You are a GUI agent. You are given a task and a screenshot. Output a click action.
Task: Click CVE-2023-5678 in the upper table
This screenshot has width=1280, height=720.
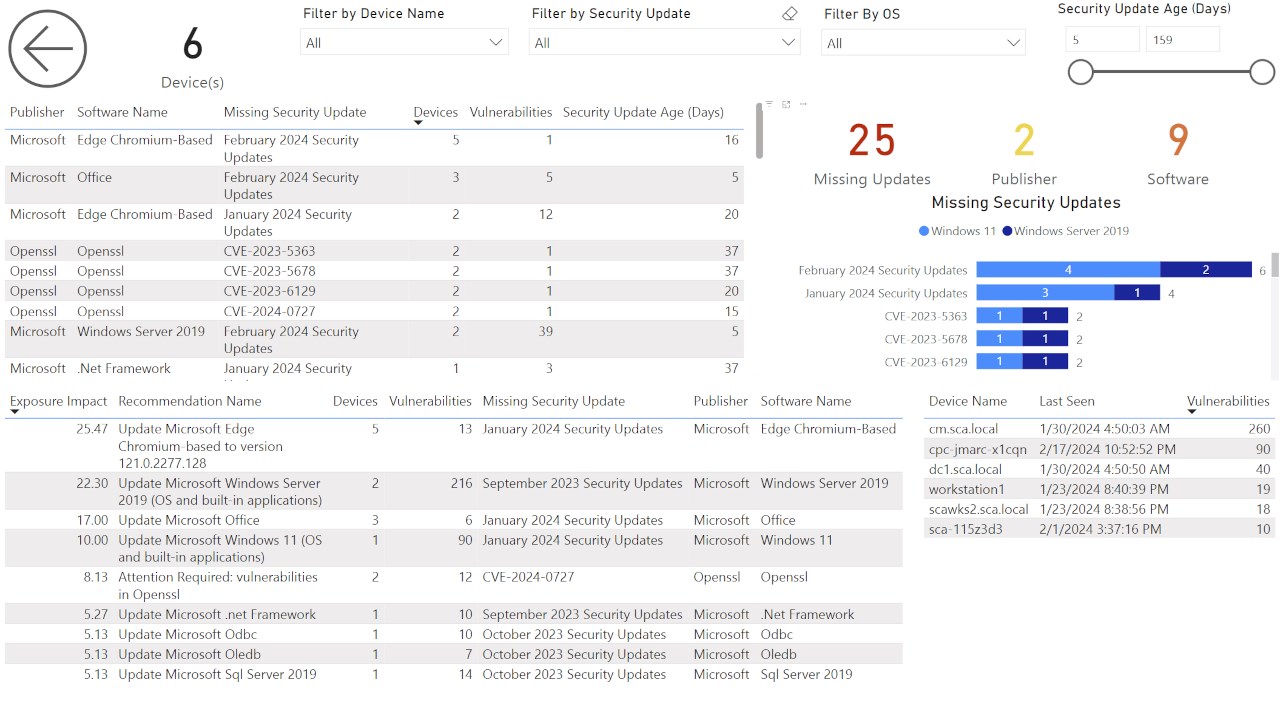coord(269,271)
